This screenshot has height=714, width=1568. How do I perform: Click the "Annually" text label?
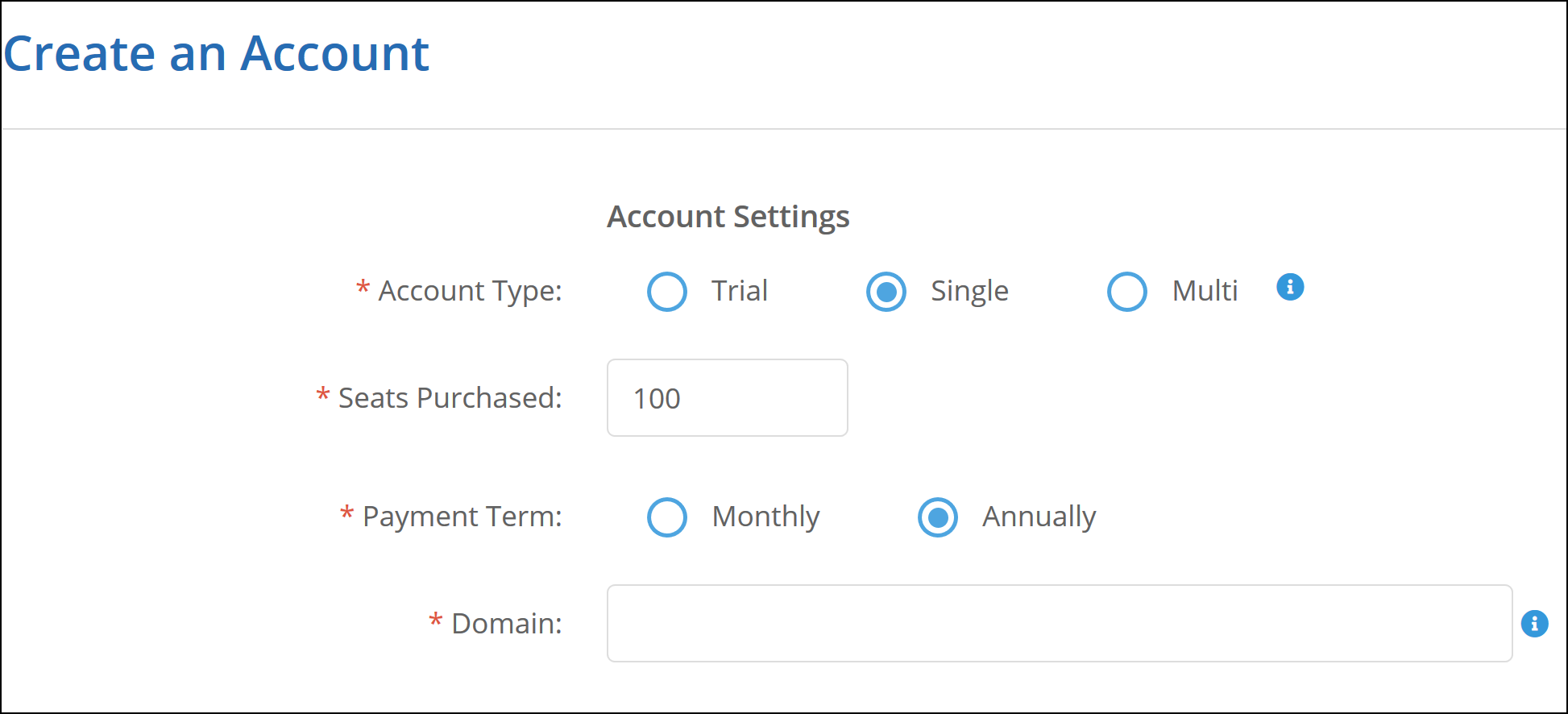tap(1039, 517)
